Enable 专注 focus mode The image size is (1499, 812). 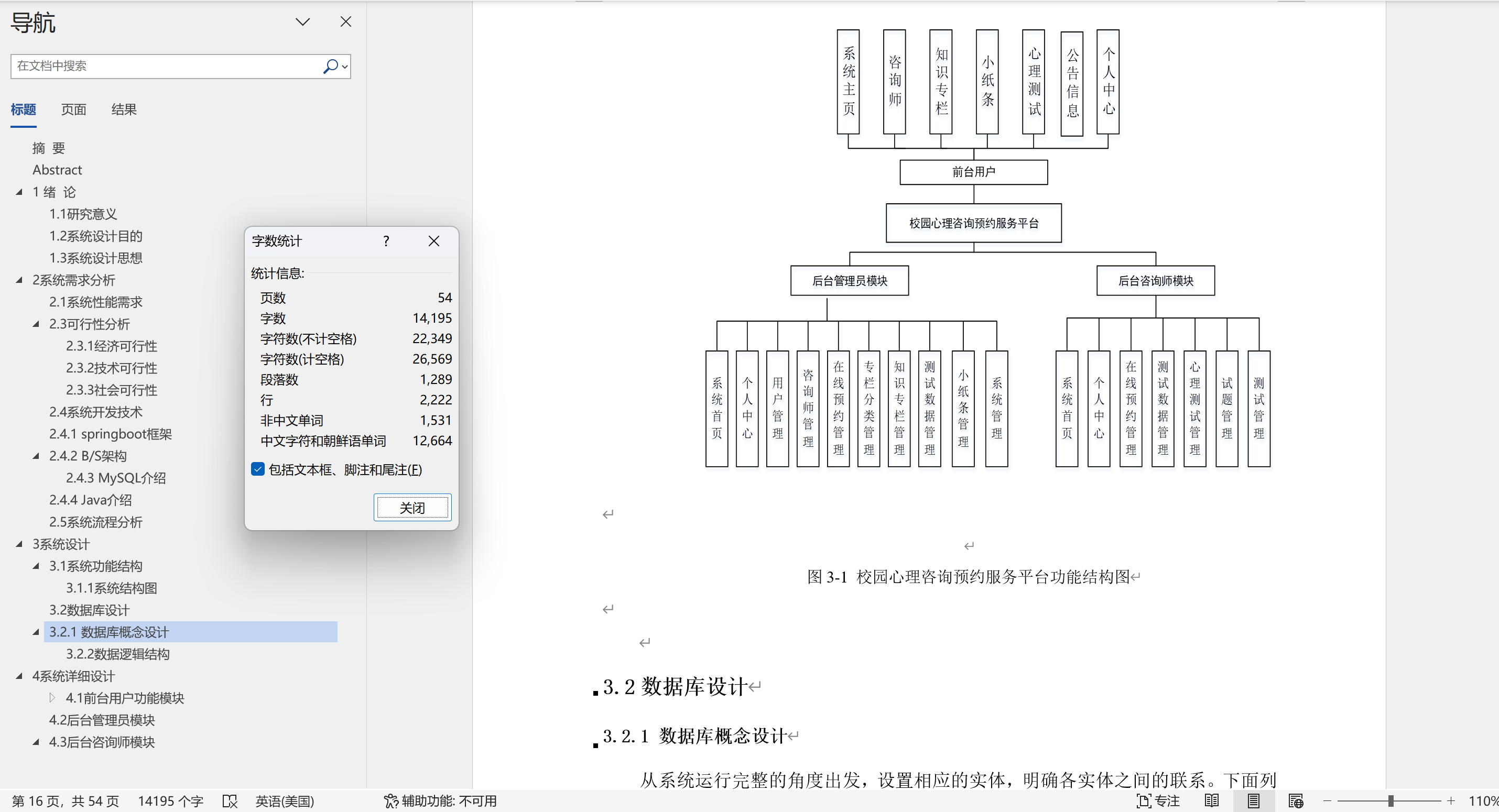coord(1158,801)
